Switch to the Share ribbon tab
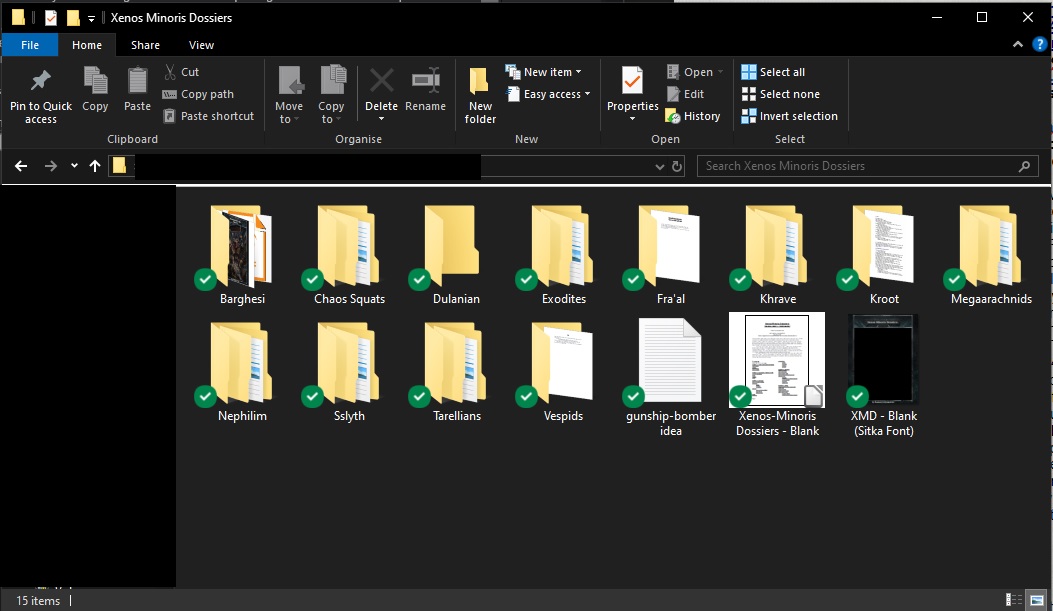 145,45
